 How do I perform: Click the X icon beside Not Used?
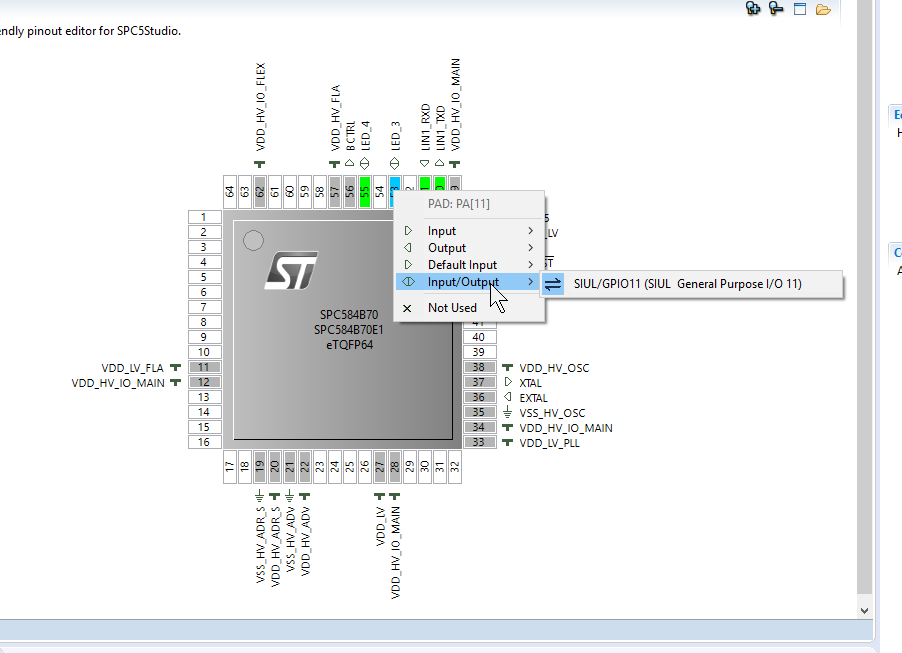click(407, 308)
